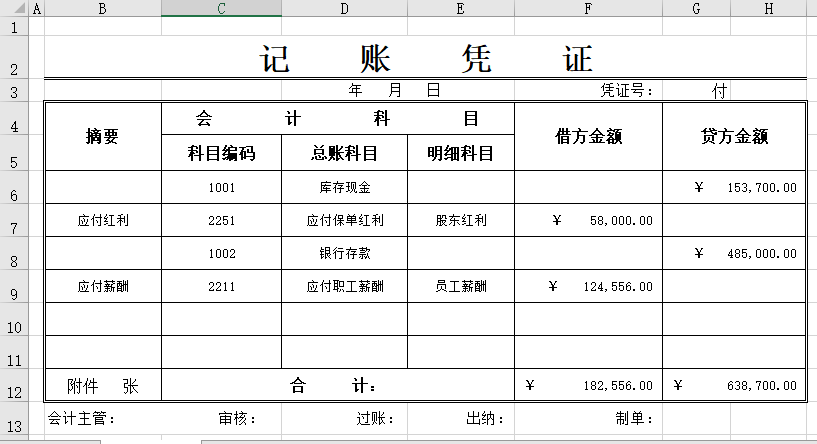Select debit total 182,556.00 cell
The width and height of the screenshot is (817, 444).
point(588,385)
